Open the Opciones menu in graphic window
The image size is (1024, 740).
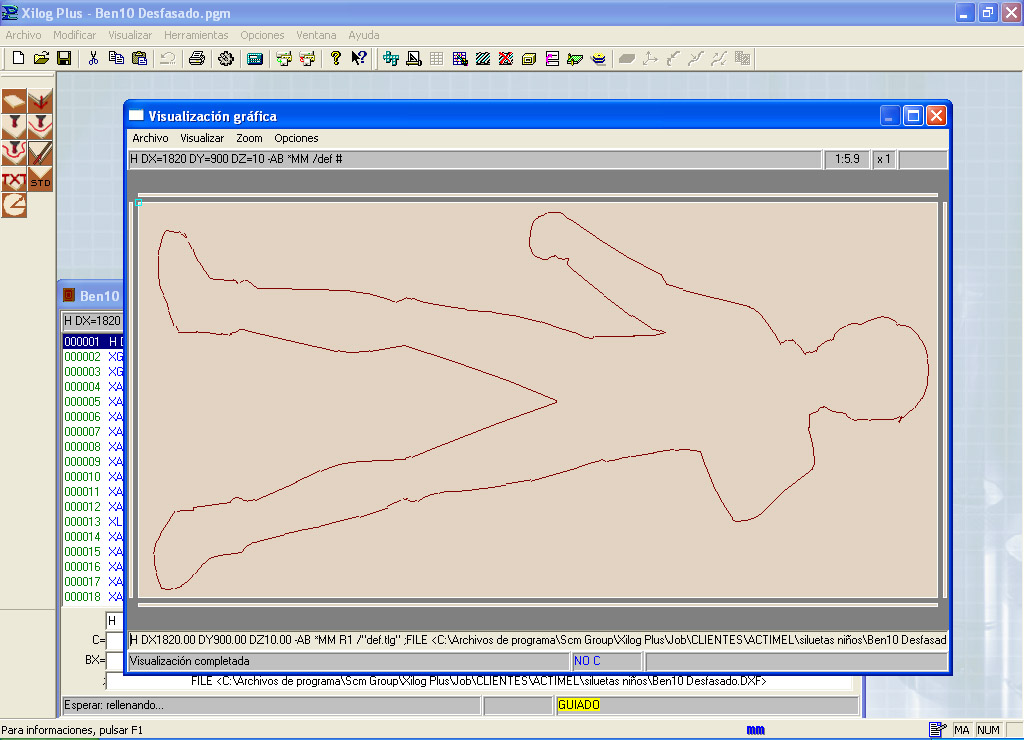coord(296,138)
